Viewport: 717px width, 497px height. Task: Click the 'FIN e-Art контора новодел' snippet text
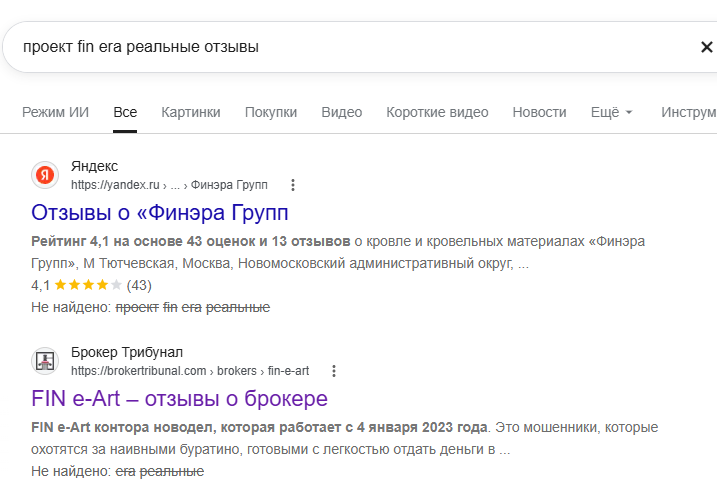[259, 428]
